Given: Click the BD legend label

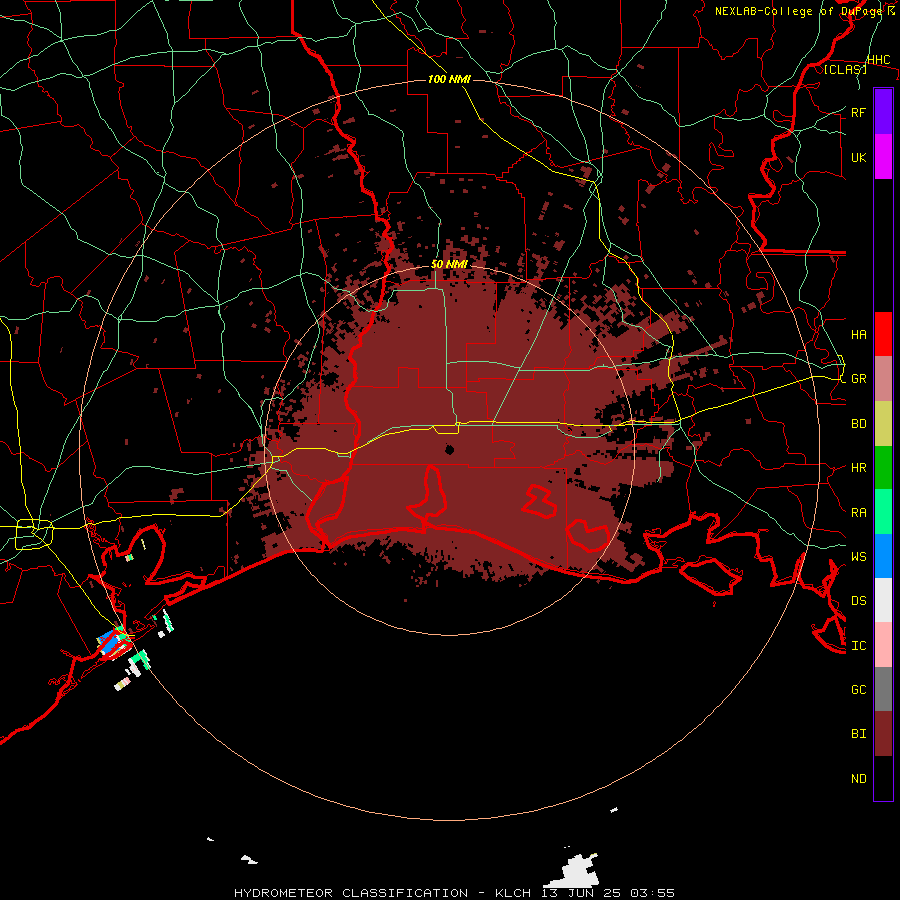Looking at the screenshot, I should tap(858, 424).
